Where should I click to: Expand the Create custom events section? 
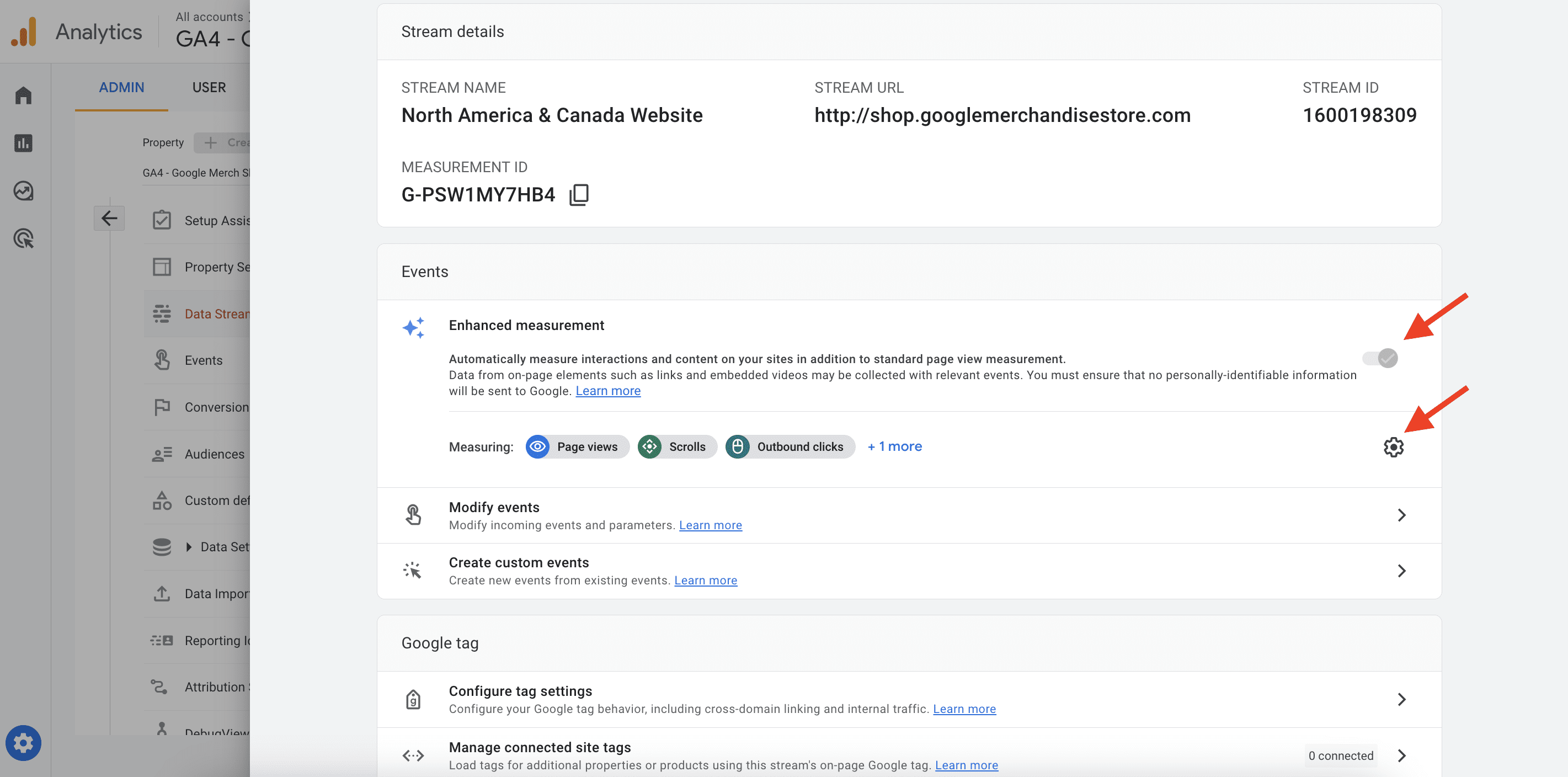[x=1401, y=570]
